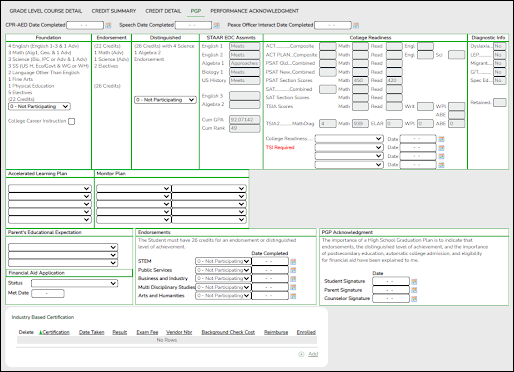
Task: Switch to Credit Summary tab
Action: [114, 11]
